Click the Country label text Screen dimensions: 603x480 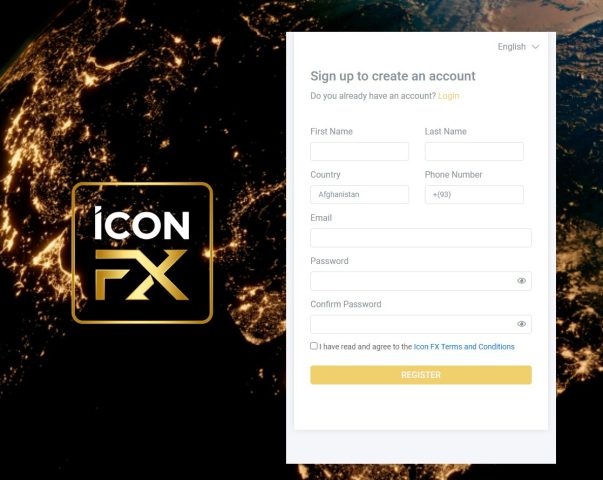coord(325,175)
